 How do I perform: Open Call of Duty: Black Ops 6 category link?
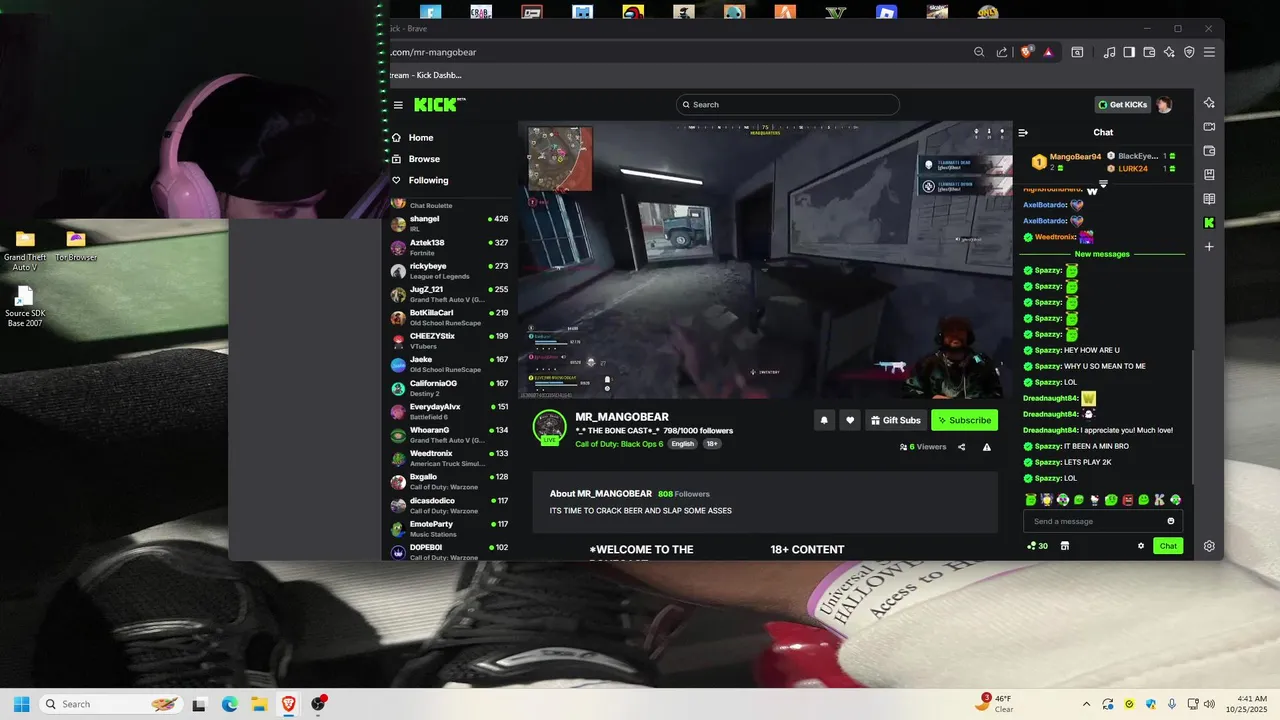(x=619, y=444)
